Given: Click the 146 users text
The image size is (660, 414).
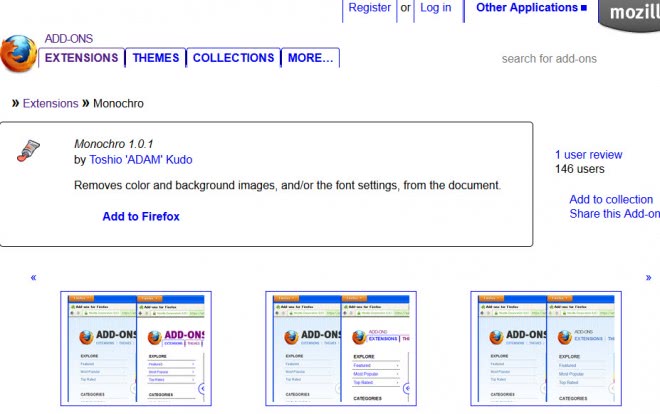Looking at the screenshot, I should click(580, 169).
